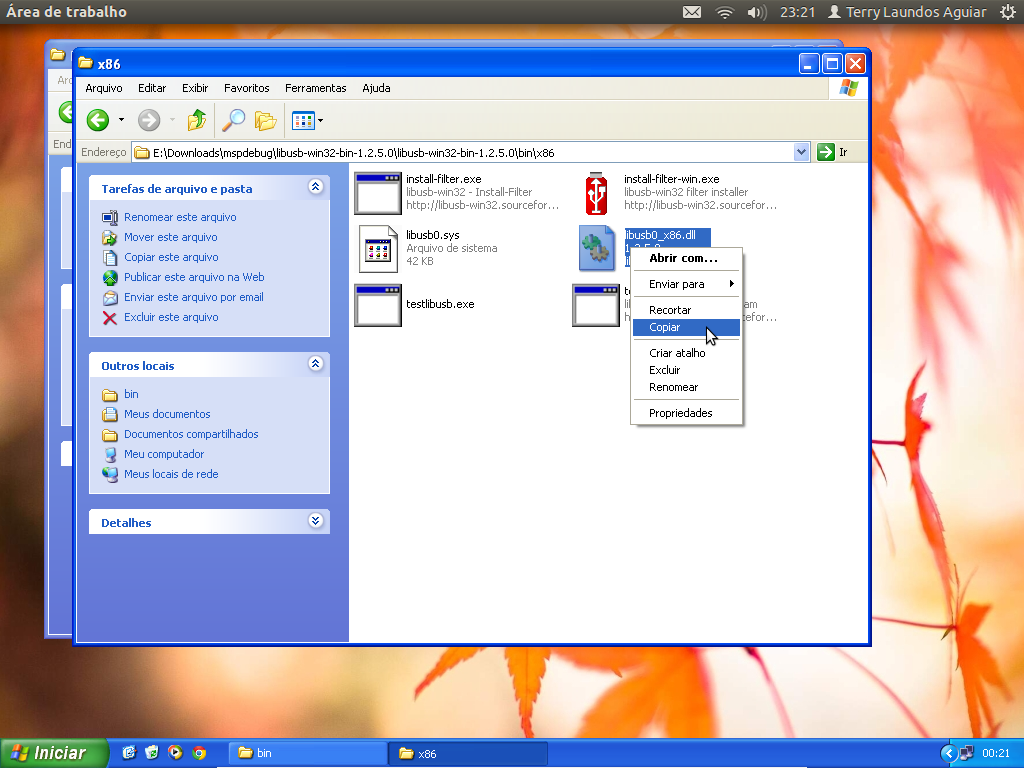Launch Windows Media Player from quick launch
The width and height of the screenshot is (1024, 768).
175,753
